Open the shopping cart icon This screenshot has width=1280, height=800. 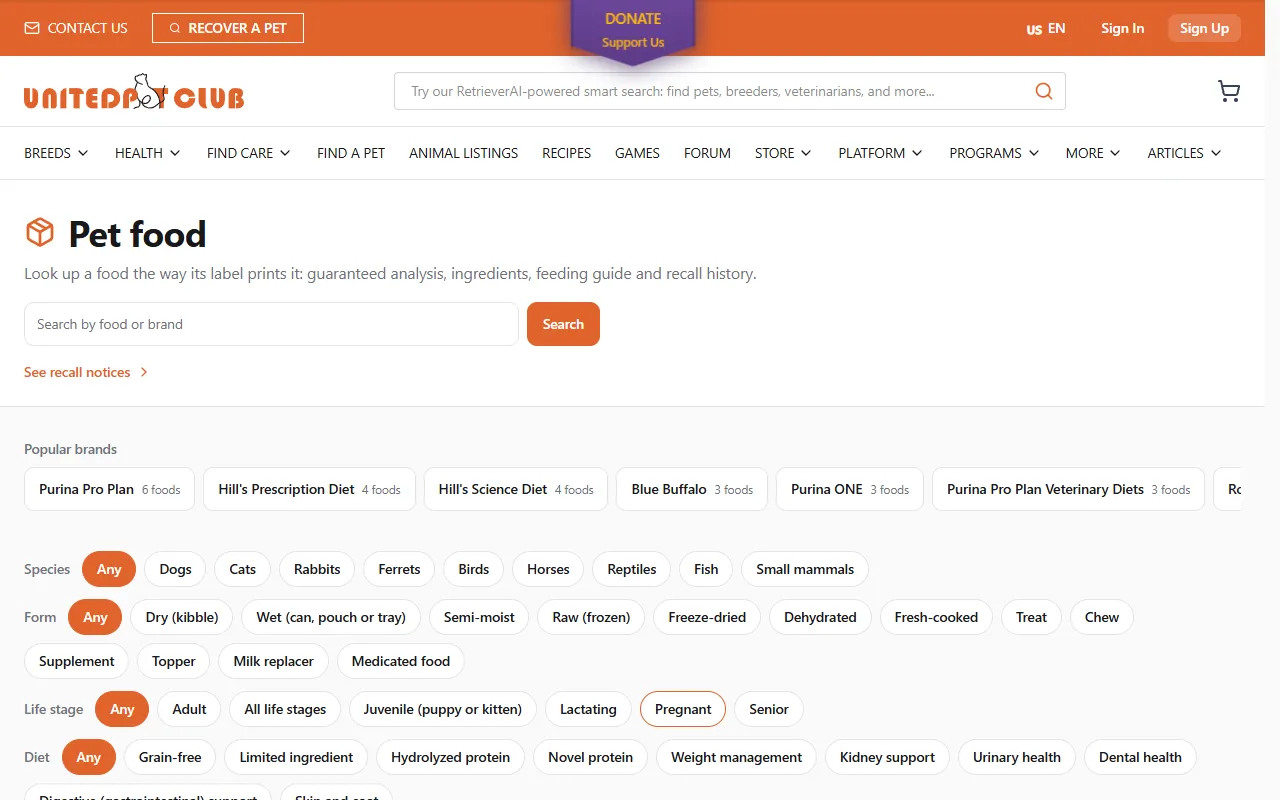click(1229, 92)
